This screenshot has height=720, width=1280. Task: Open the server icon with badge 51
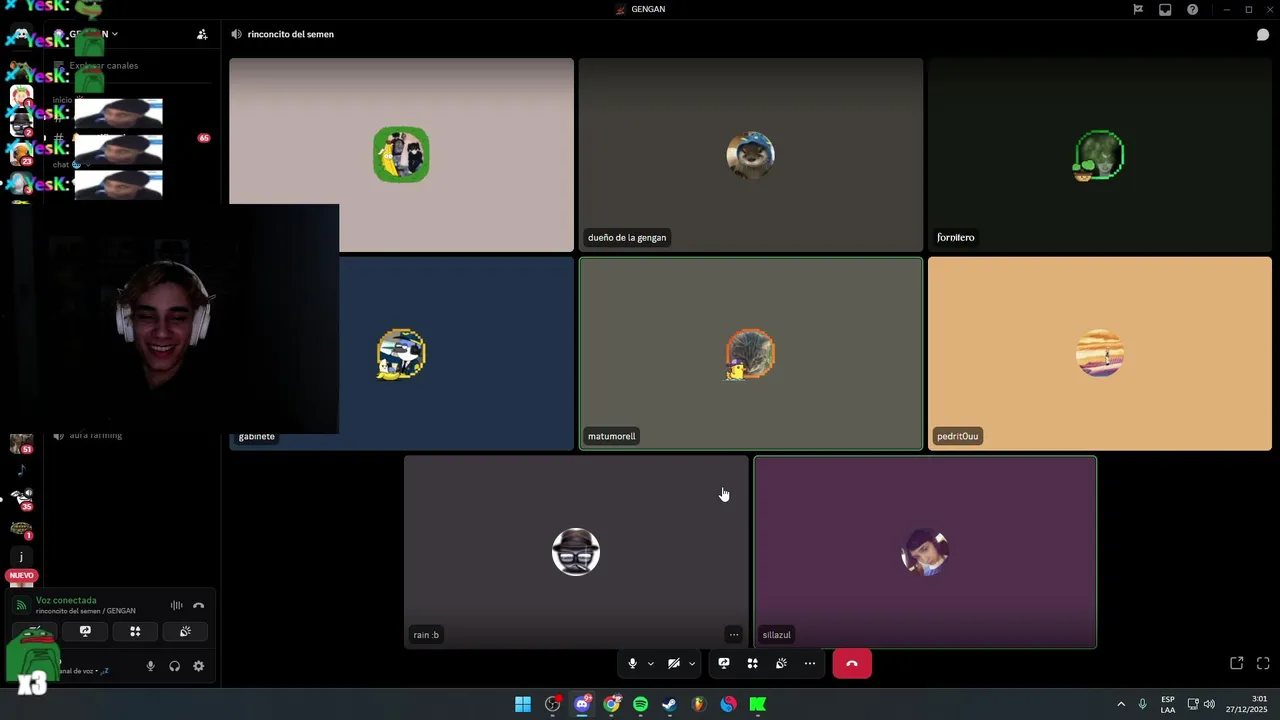pos(21,442)
